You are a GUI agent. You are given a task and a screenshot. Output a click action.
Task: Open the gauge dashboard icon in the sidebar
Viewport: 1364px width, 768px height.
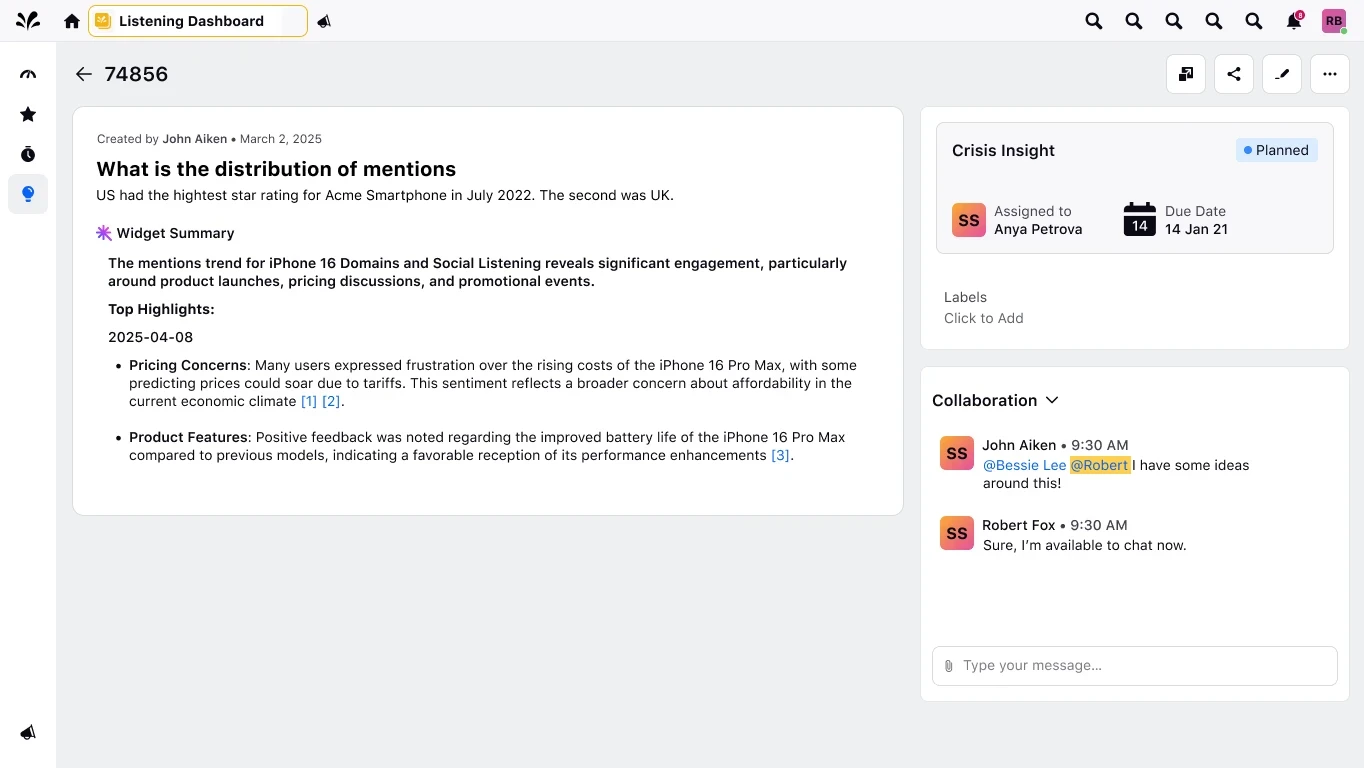click(28, 74)
